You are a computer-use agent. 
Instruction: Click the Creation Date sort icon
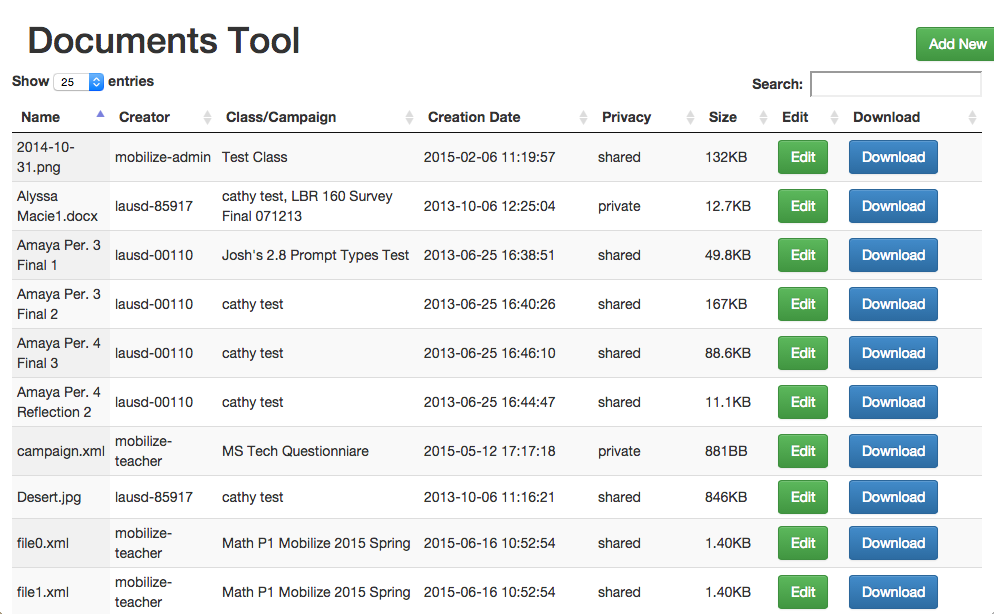click(583, 117)
